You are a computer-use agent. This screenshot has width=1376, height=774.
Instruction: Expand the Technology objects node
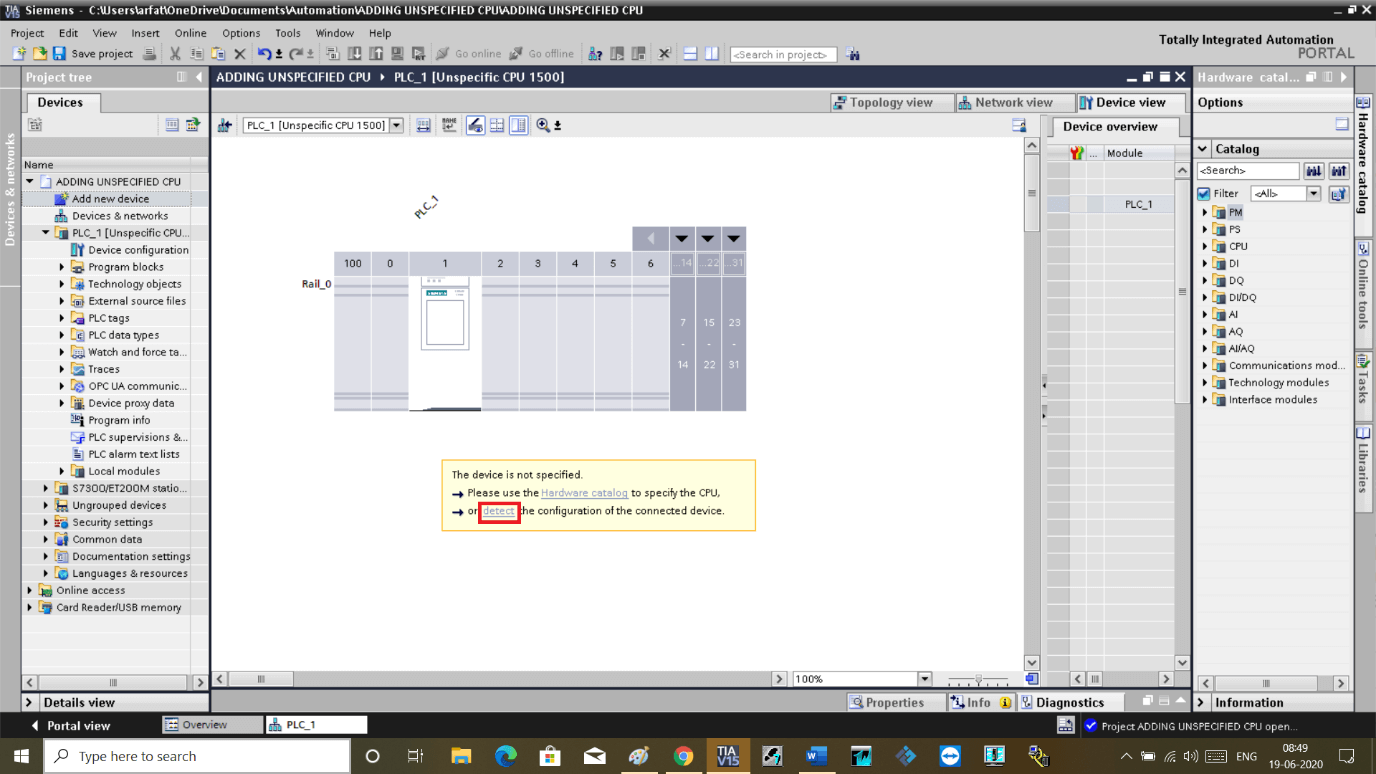point(62,284)
